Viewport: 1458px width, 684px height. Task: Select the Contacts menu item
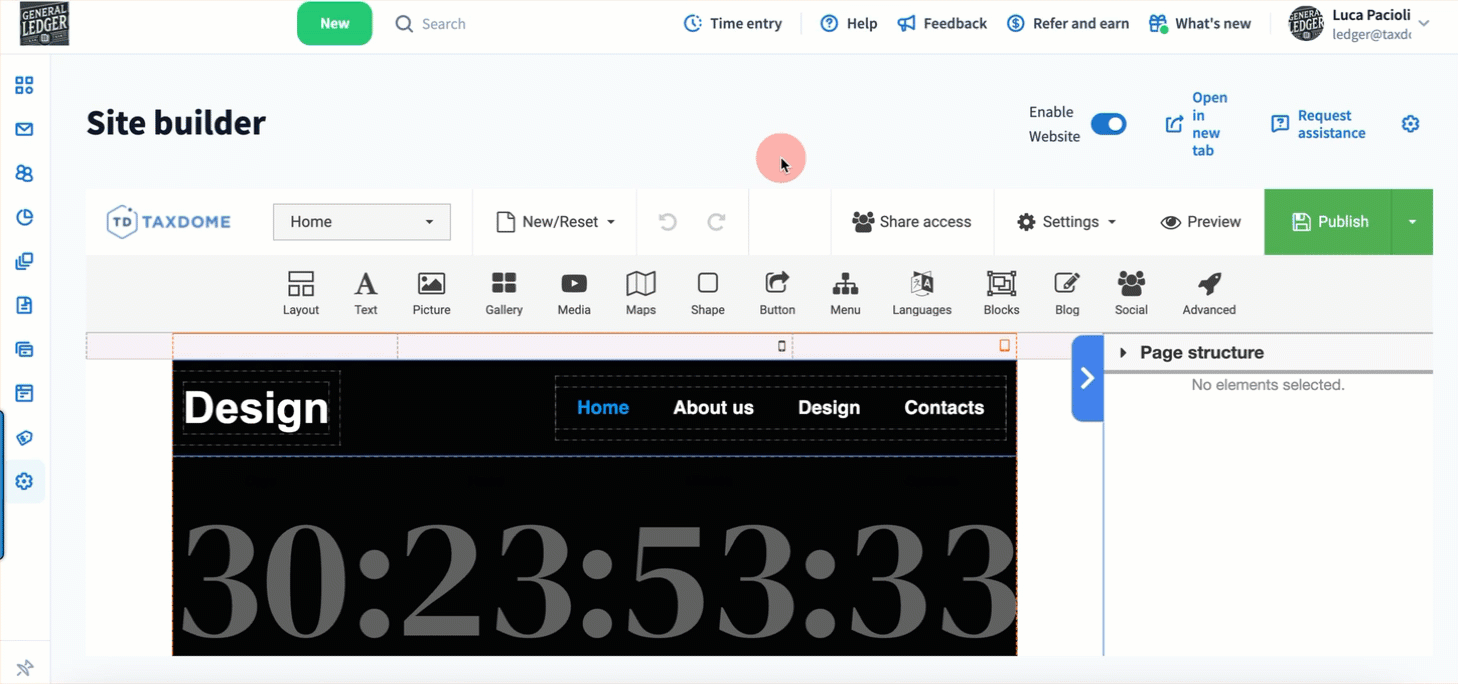click(944, 408)
